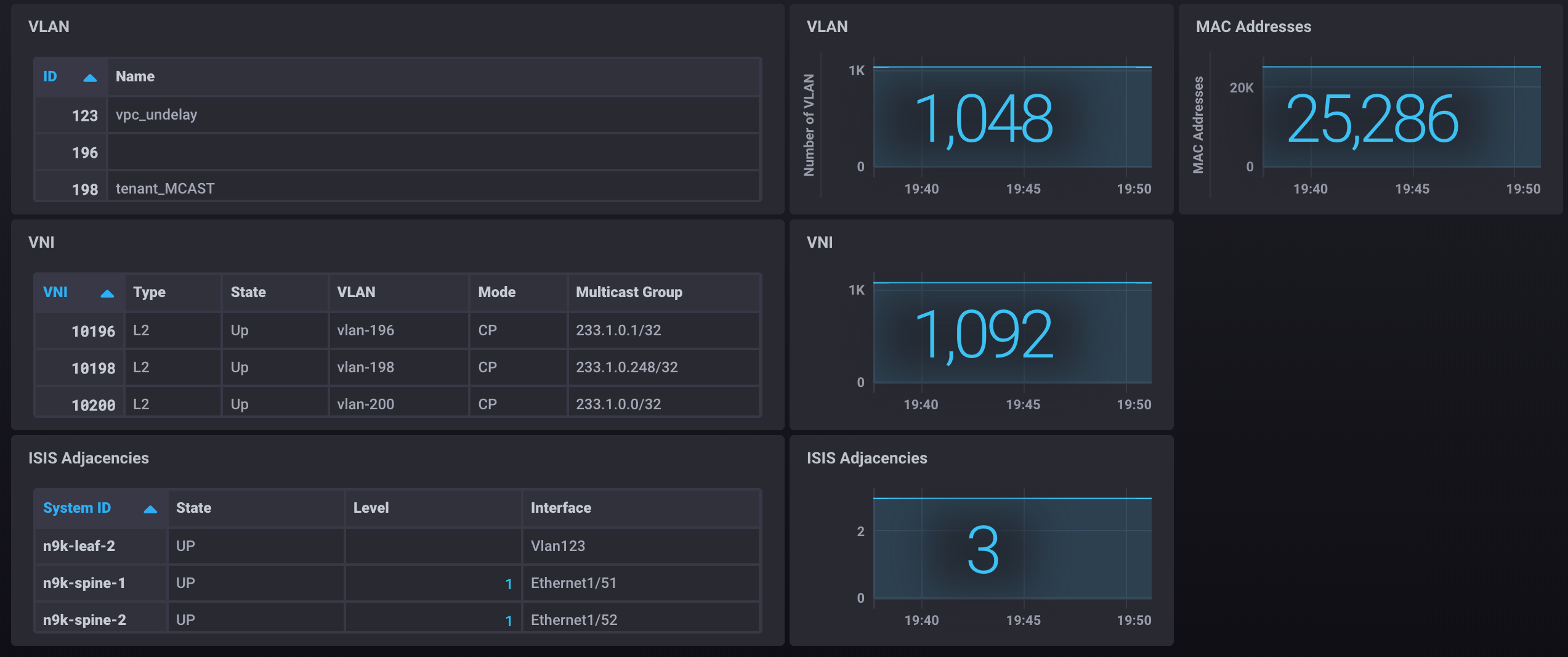Select the n9k-spine-1 system ID

[x=101, y=584]
